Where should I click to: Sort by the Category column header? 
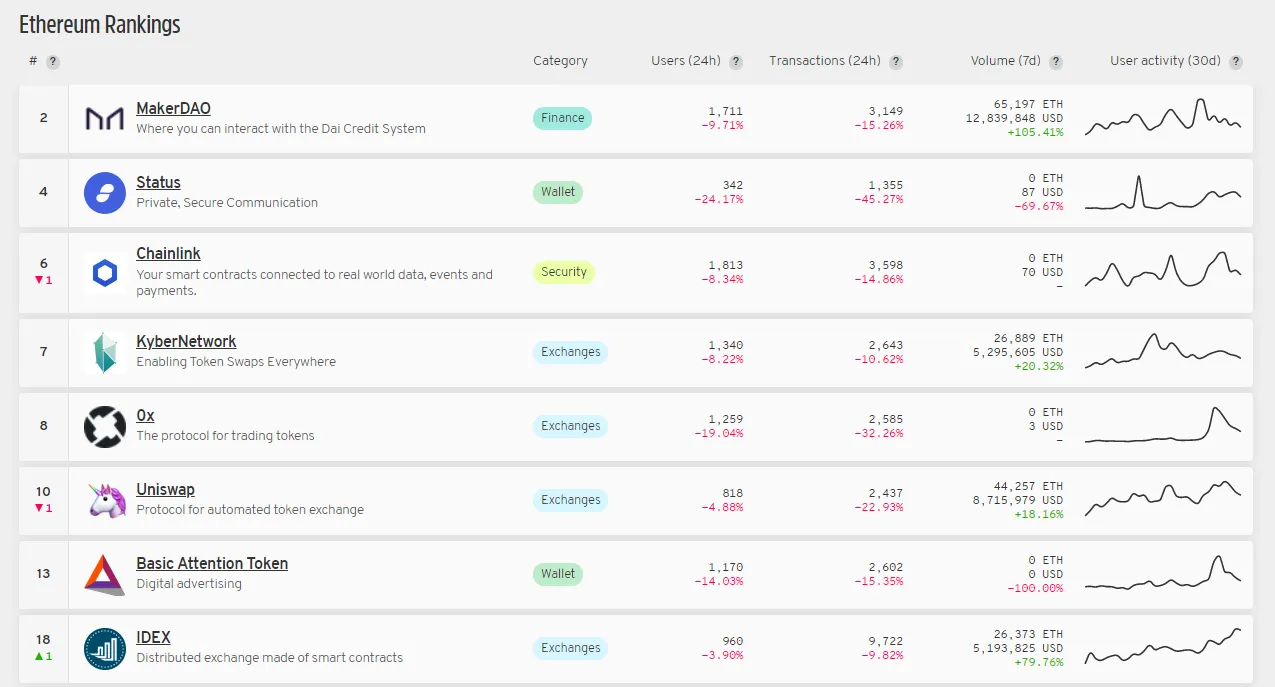click(560, 61)
